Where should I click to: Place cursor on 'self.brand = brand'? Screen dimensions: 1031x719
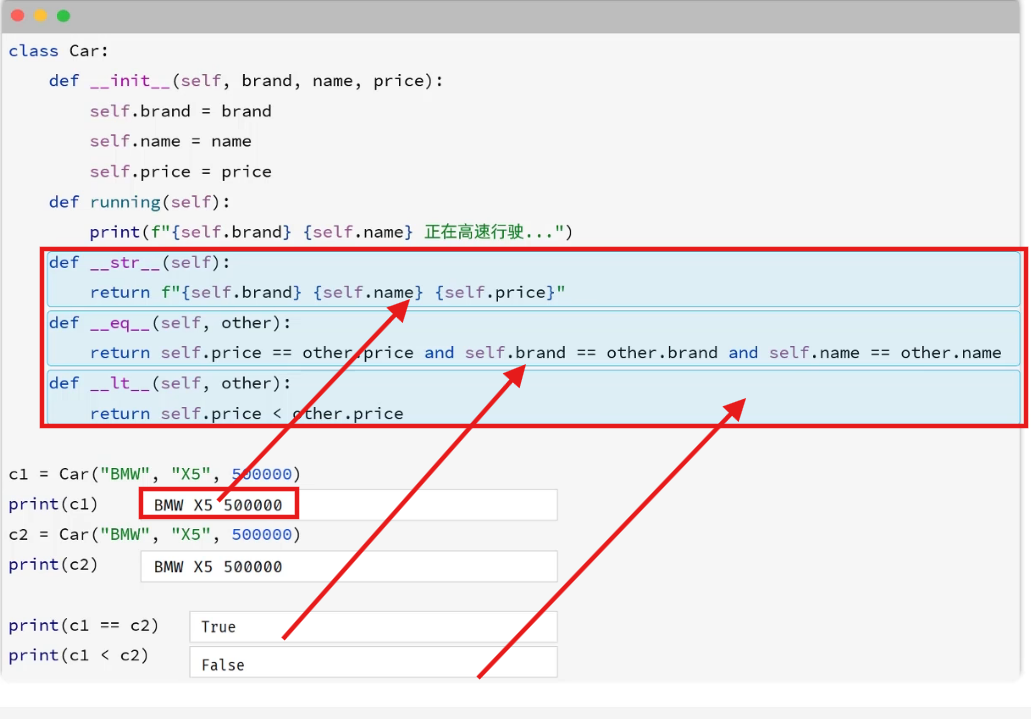181,111
